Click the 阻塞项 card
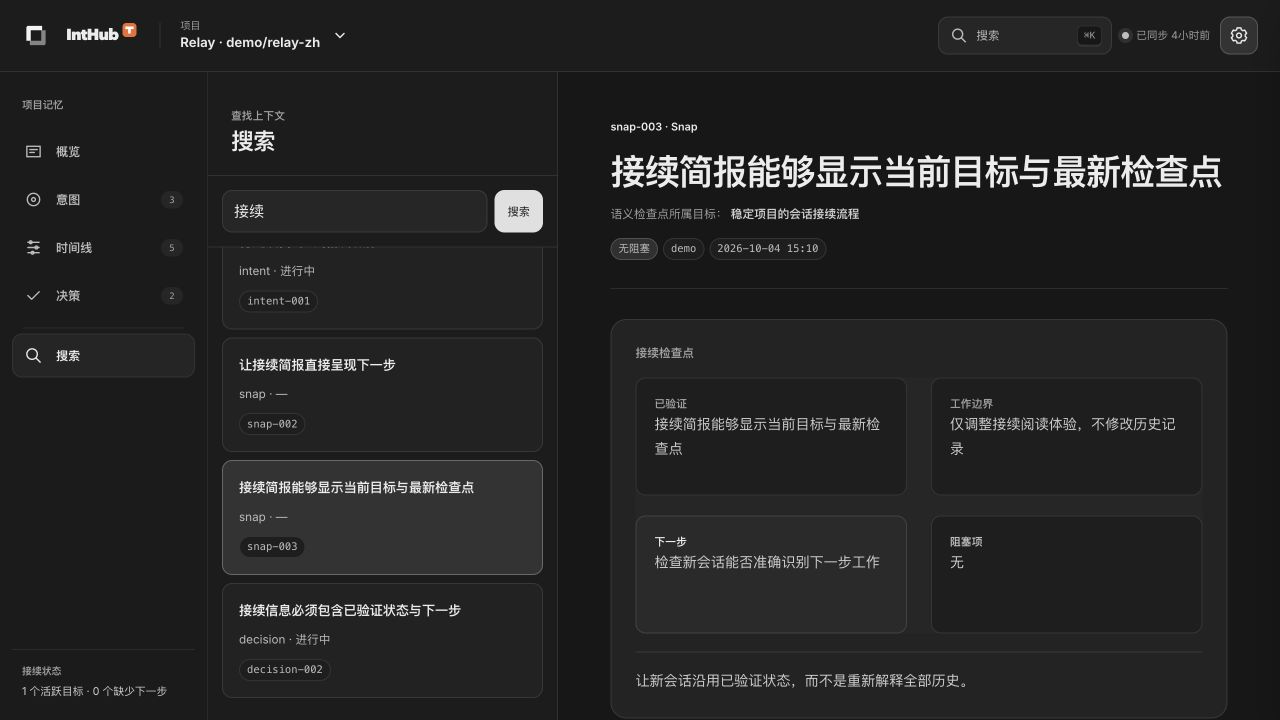 click(1066, 574)
